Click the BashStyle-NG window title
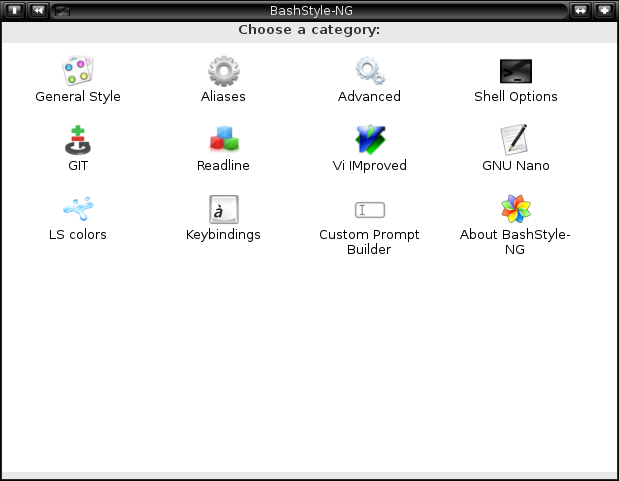 pyautogui.click(x=311, y=11)
